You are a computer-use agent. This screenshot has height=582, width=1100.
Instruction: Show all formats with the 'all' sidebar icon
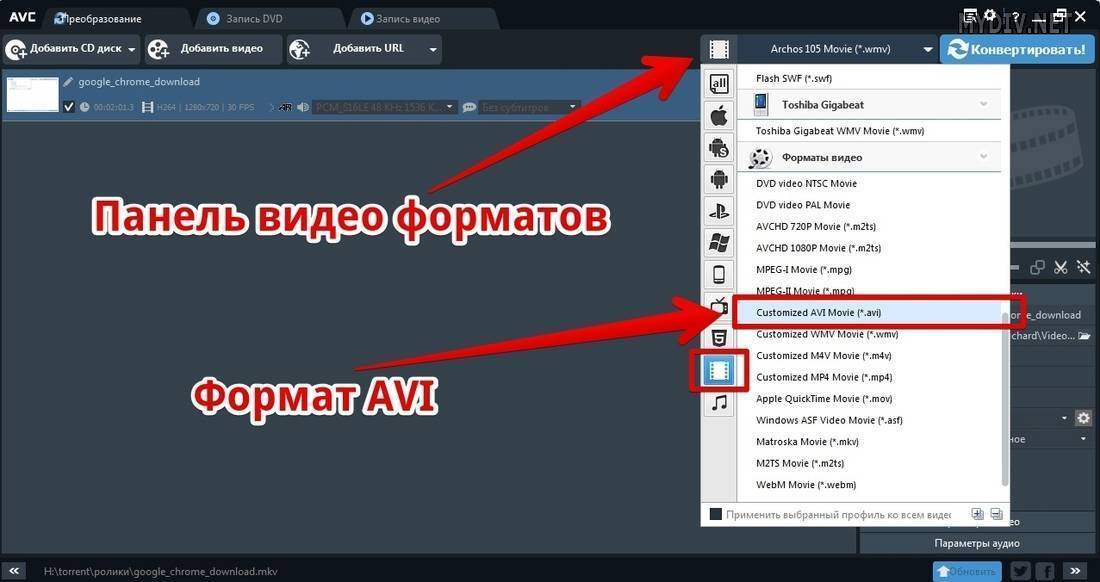719,84
